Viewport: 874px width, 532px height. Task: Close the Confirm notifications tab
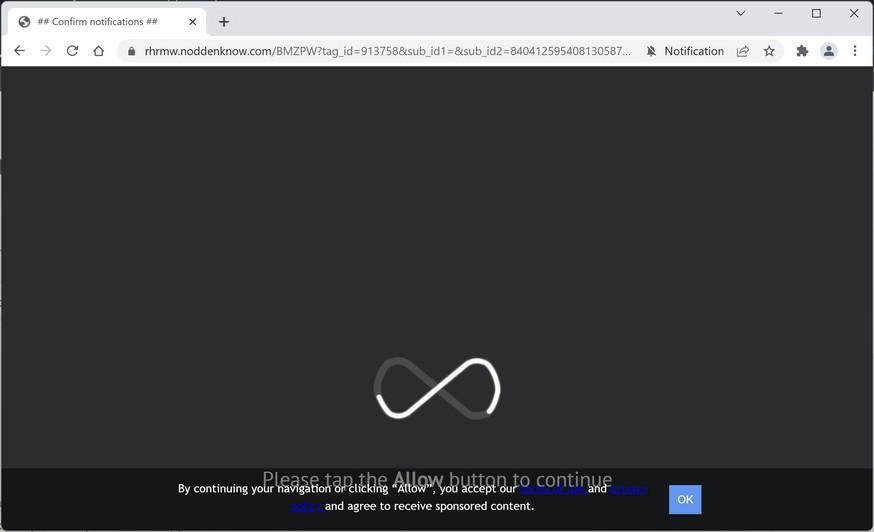pyautogui.click(x=192, y=22)
